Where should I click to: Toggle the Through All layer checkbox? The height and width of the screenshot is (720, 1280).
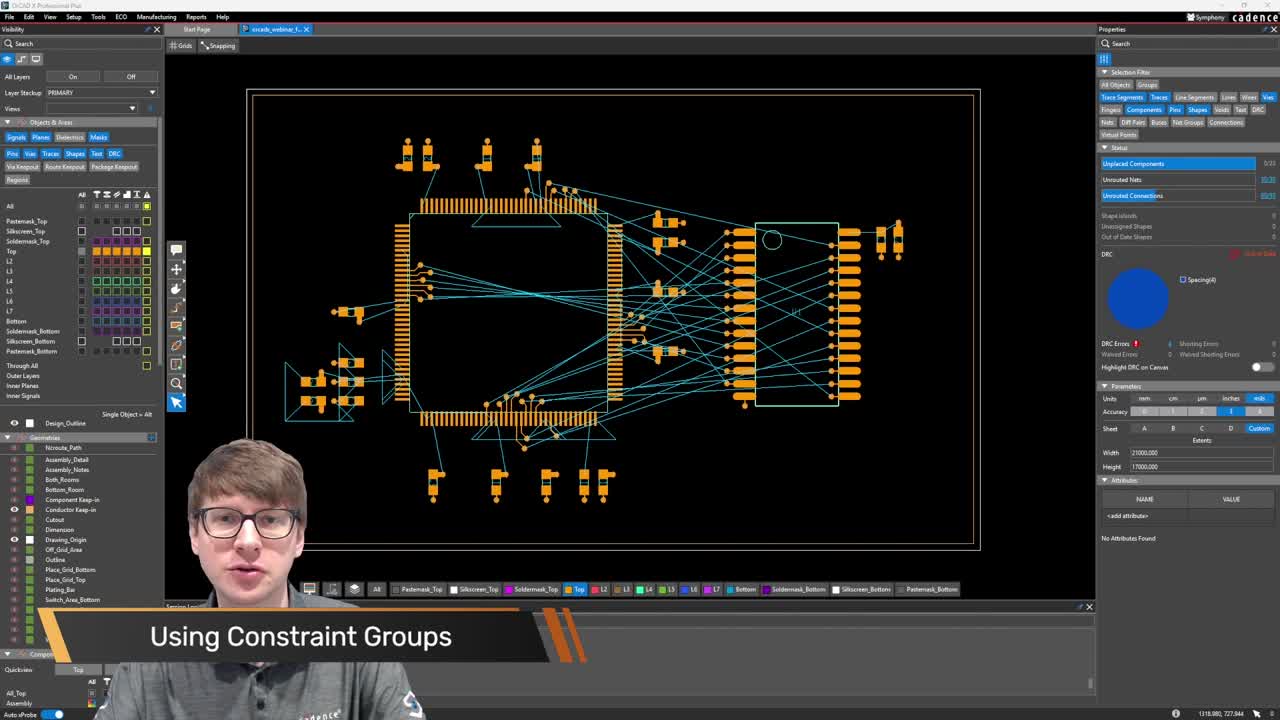(146, 365)
